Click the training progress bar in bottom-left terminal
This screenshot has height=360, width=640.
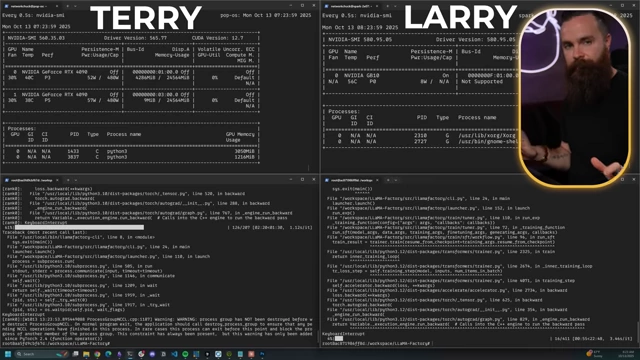point(79,227)
